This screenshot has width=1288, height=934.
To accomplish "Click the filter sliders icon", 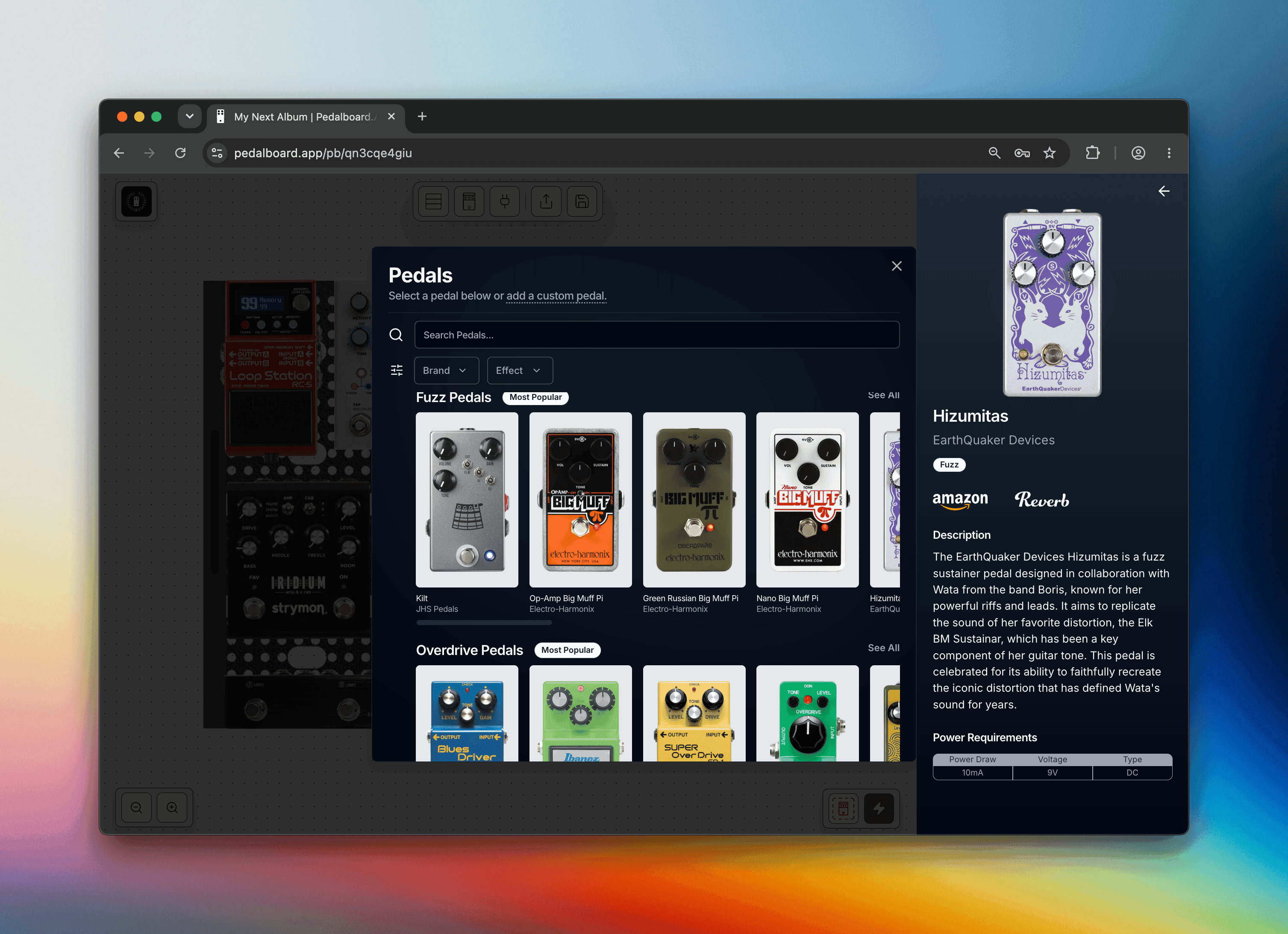I will 397,370.
